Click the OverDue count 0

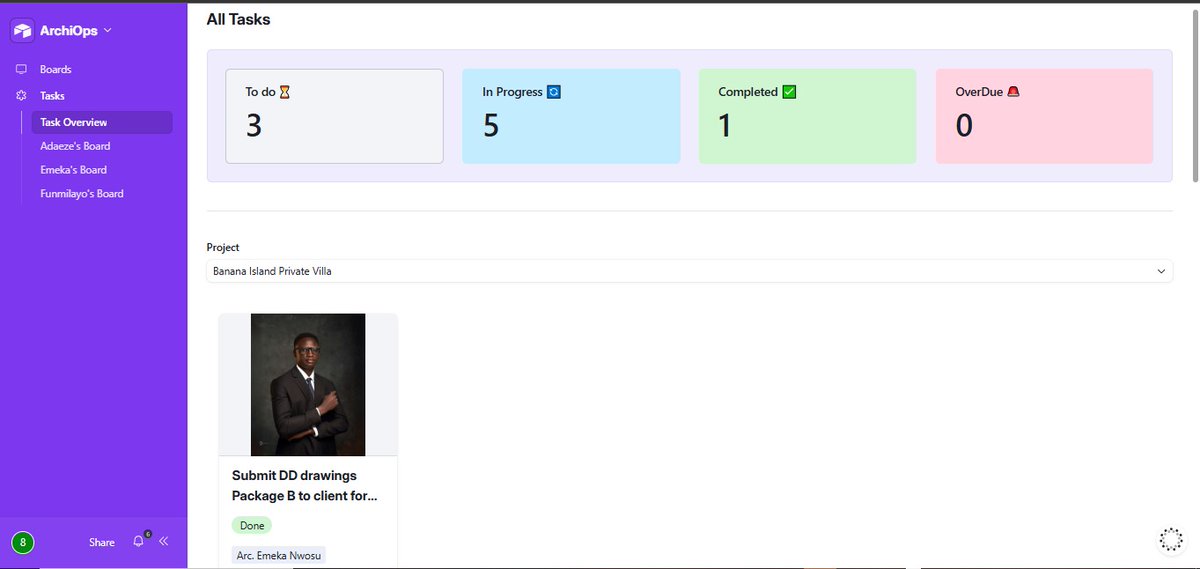964,126
